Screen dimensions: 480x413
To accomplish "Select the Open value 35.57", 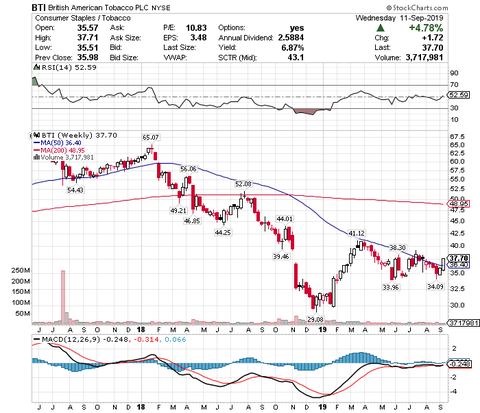I will click(x=88, y=28).
